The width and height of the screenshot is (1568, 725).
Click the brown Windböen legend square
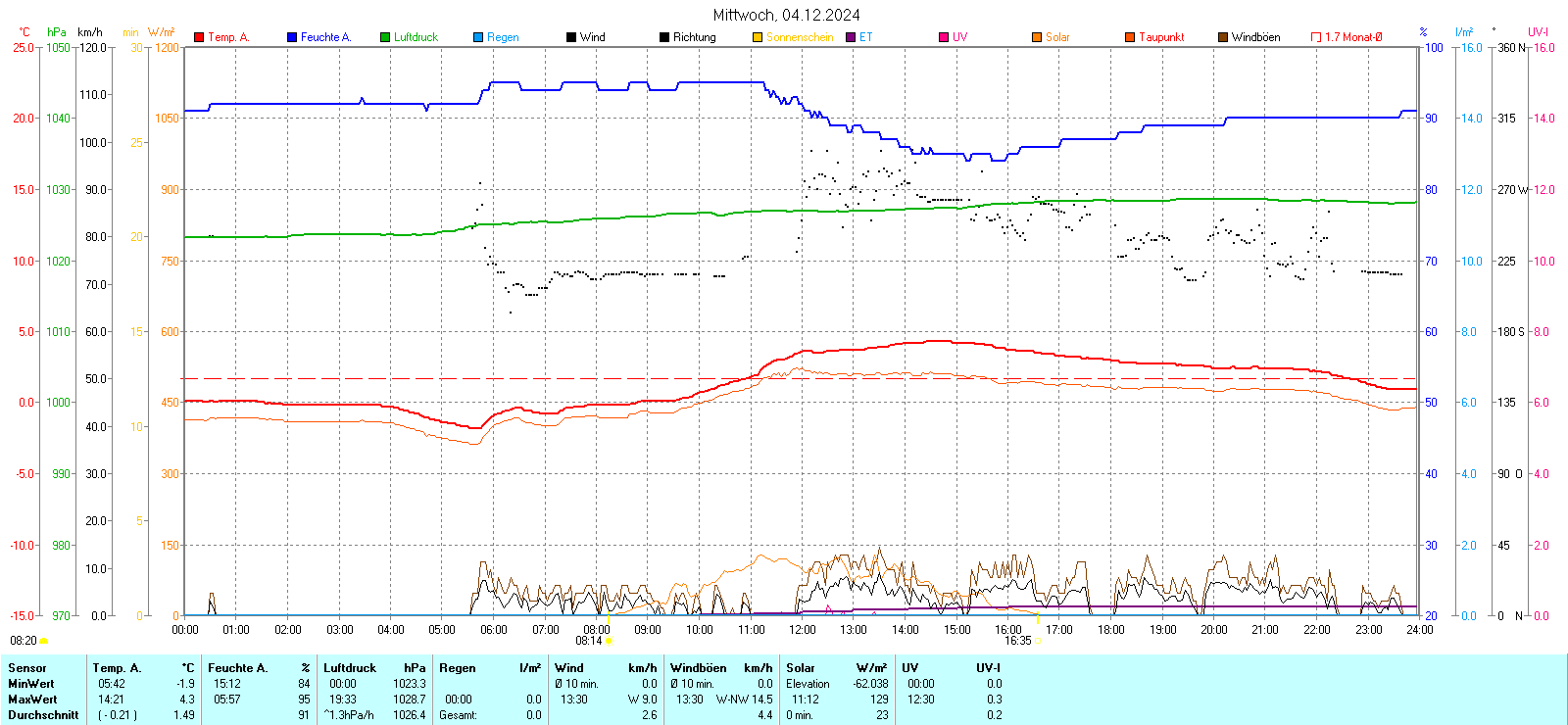[1223, 37]
